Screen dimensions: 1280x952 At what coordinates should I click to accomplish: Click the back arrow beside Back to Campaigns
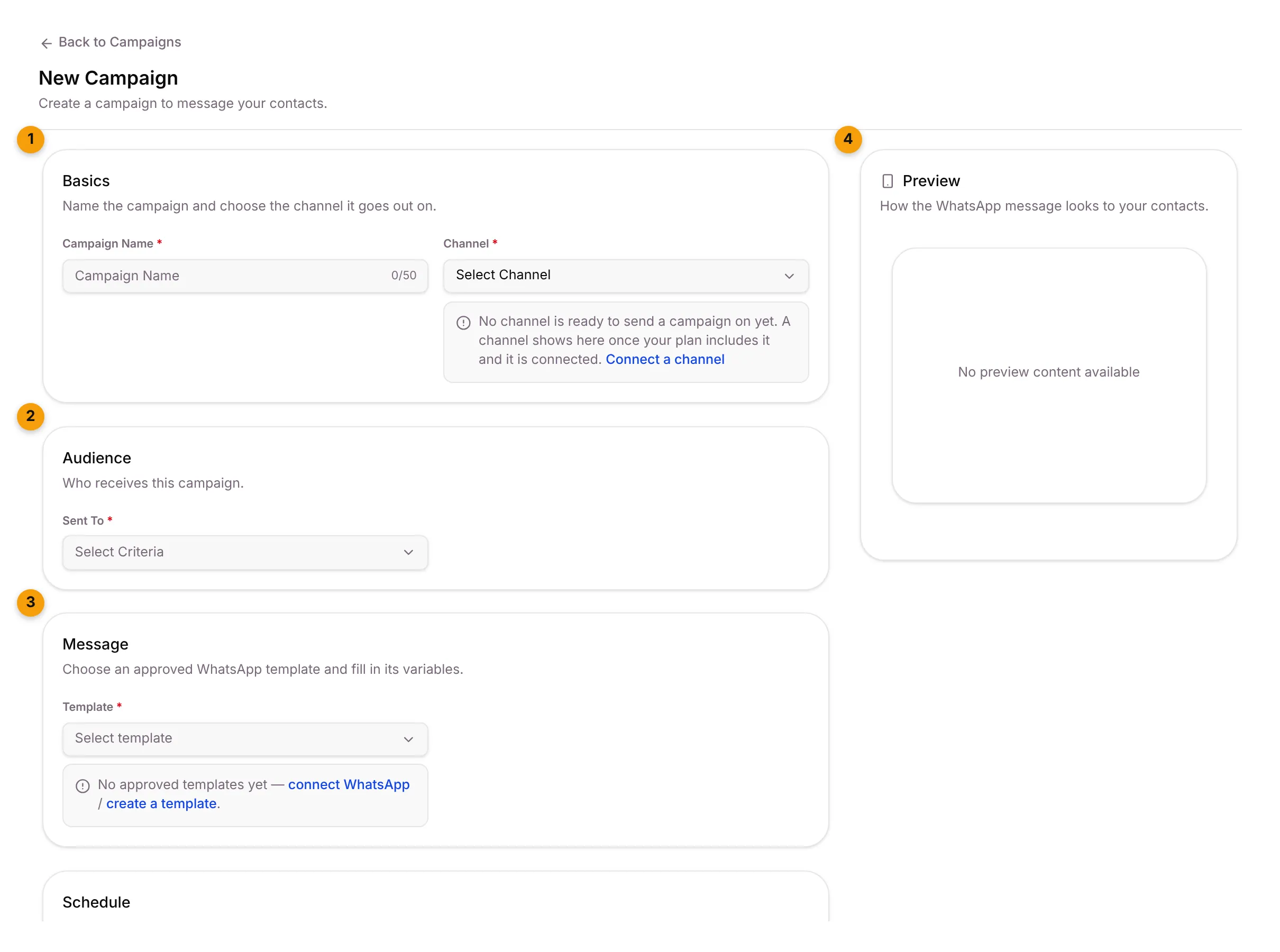[x=47, y=43]
